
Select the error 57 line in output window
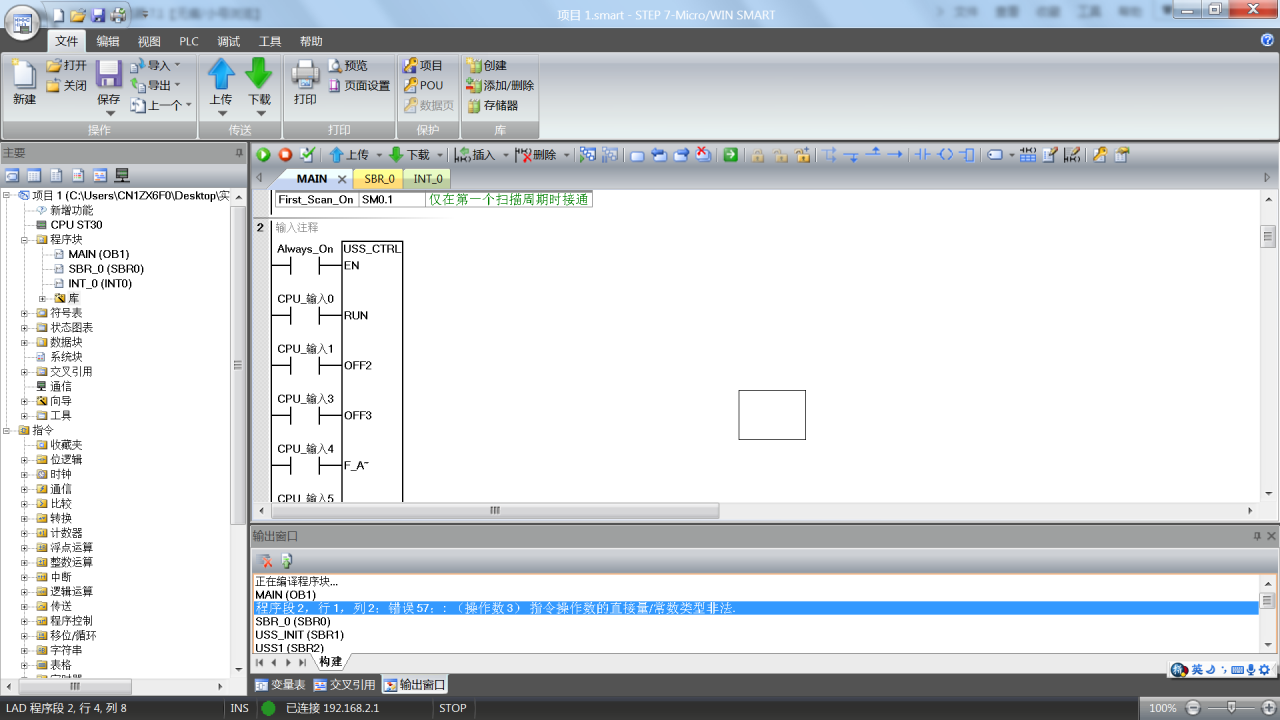pos(755,608)
